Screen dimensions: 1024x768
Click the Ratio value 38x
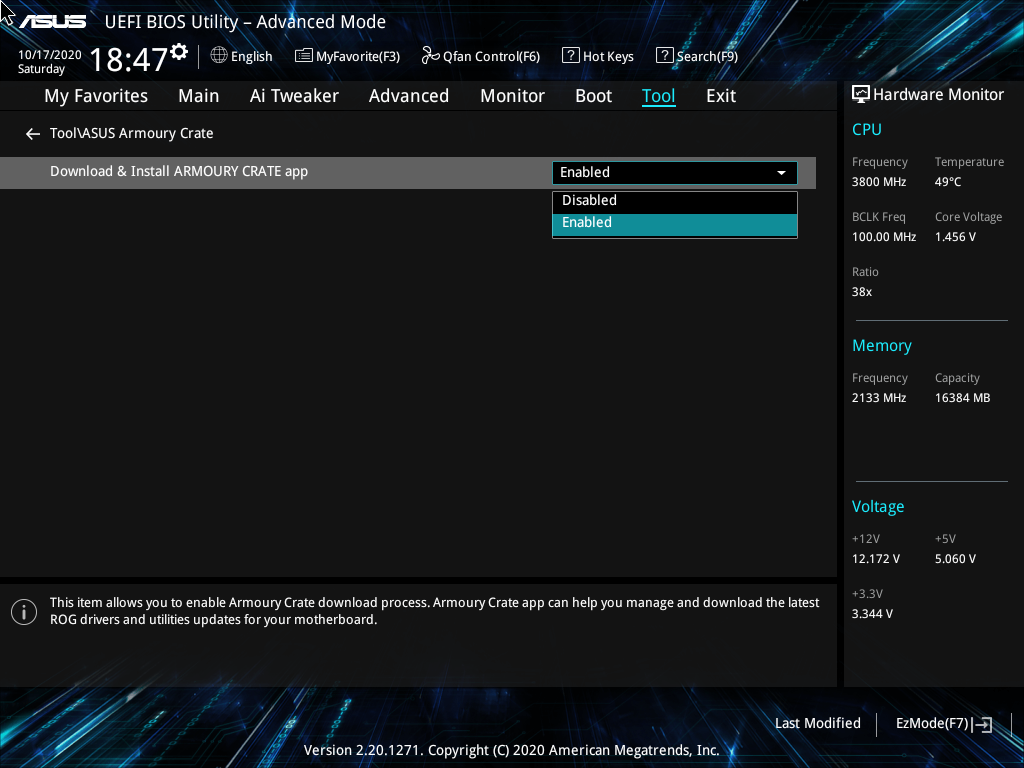(x=861, y=292)
